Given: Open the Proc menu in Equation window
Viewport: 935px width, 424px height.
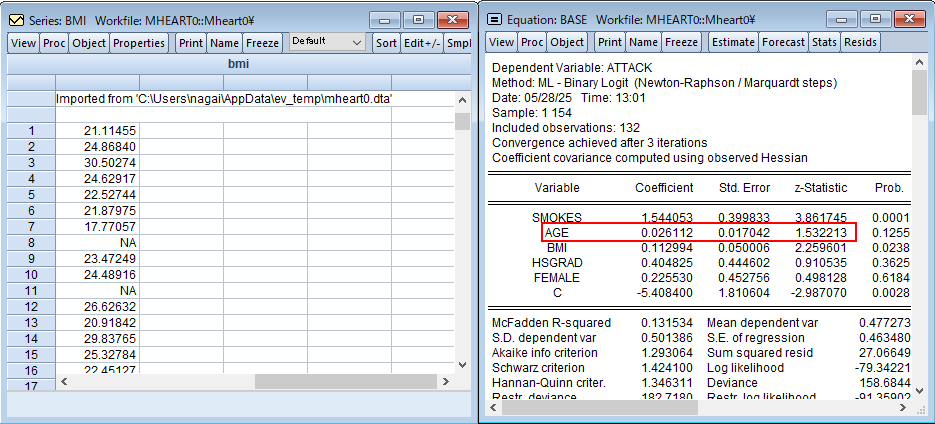Looking at the screenshot, I should click(x=532, y=42).
